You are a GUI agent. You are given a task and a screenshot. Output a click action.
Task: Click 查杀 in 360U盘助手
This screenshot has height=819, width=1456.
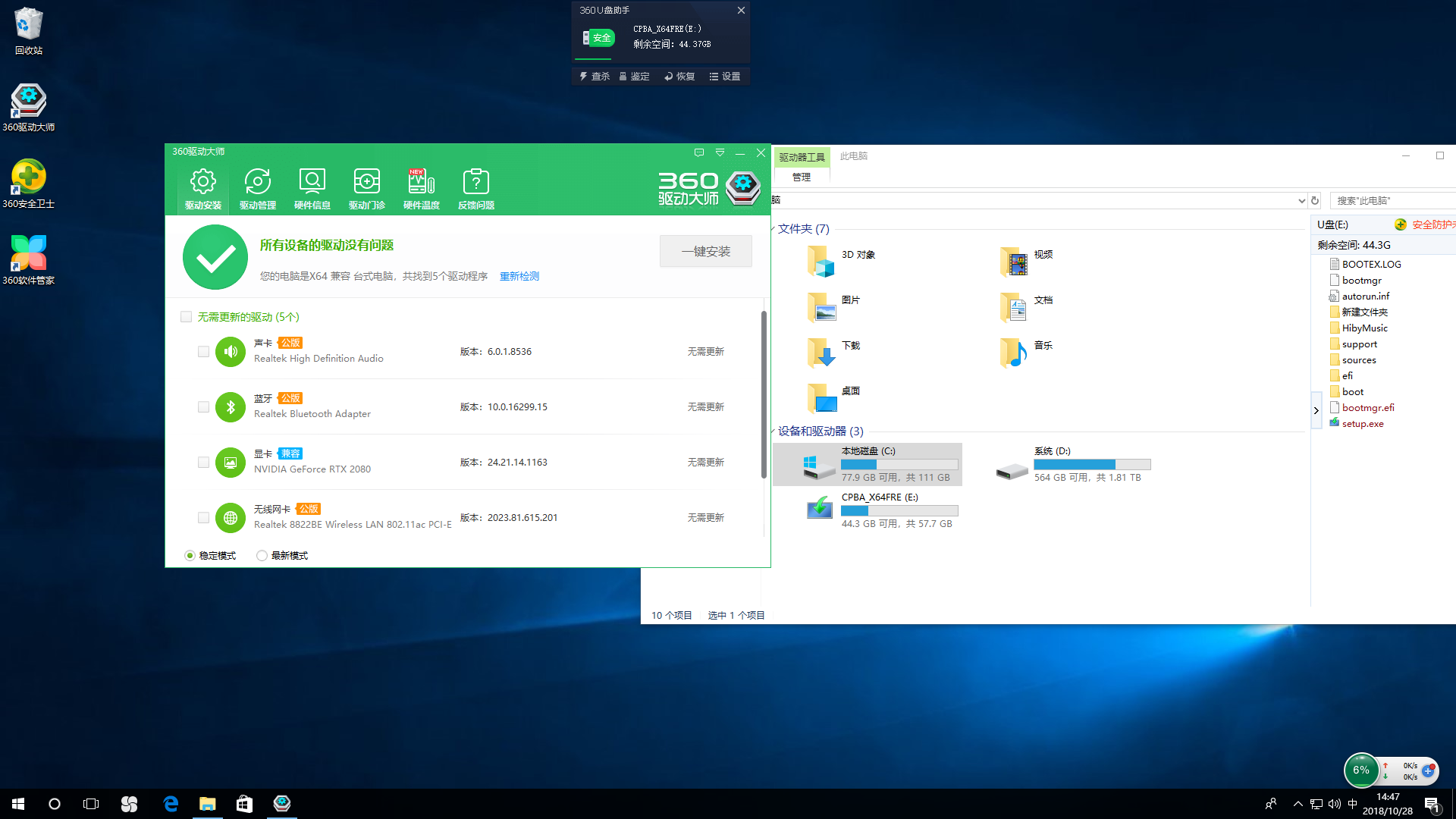pyautogui.click(x=595, y=77)
